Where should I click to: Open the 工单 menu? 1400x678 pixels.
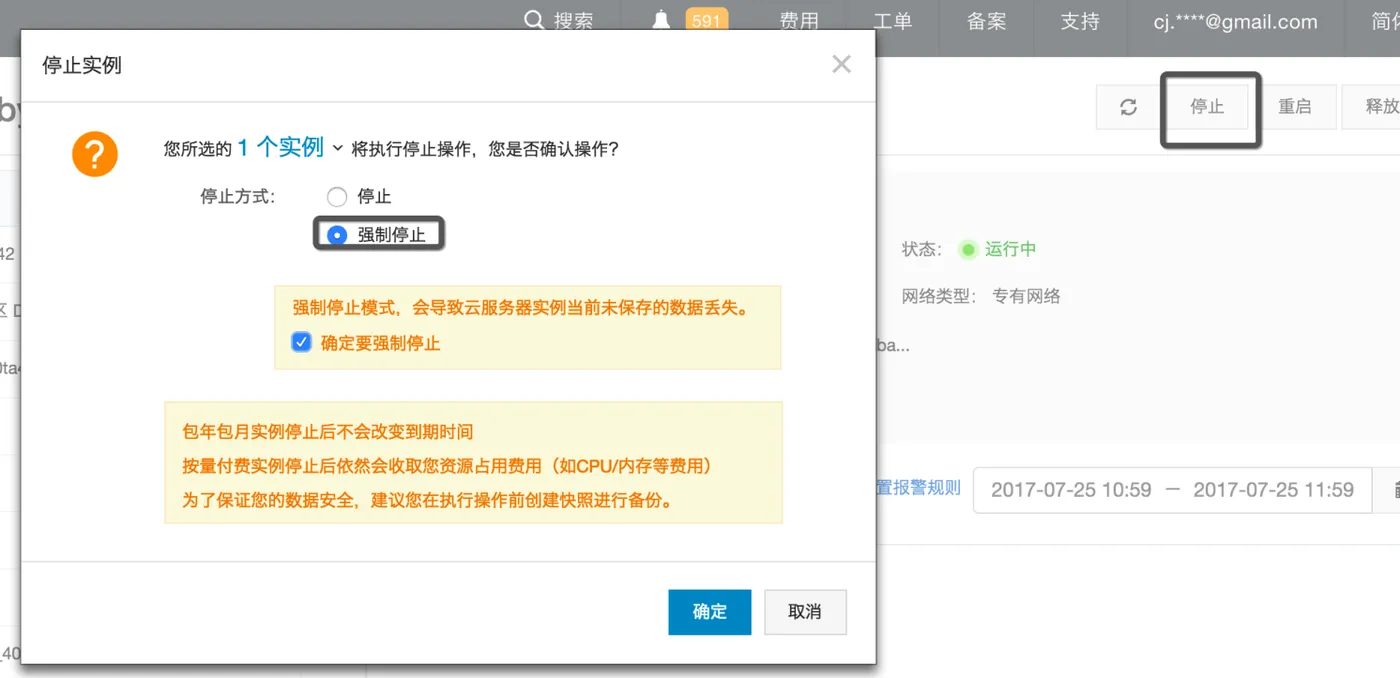click(892, 22)
